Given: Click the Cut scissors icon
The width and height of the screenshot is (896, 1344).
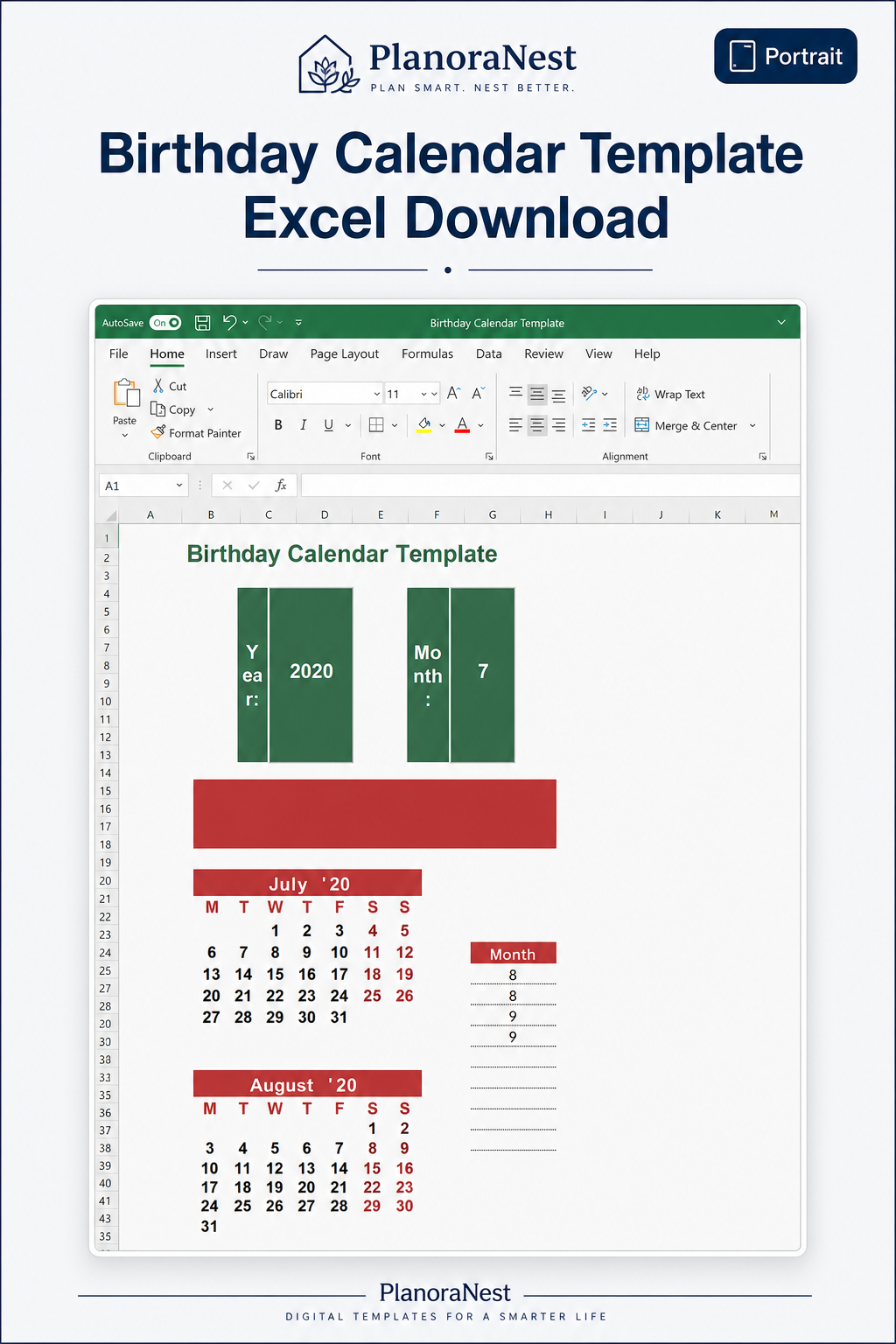Looking at the screenshot, I should coord(158,386).
